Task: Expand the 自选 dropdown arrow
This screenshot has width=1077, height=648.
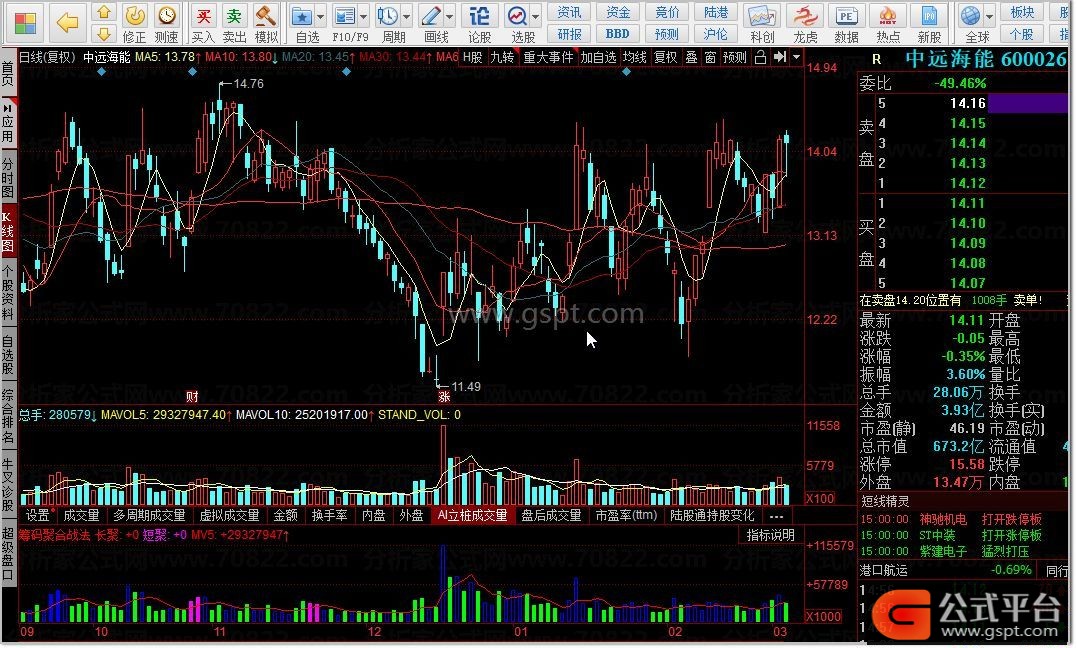Action: coord(320,16)
